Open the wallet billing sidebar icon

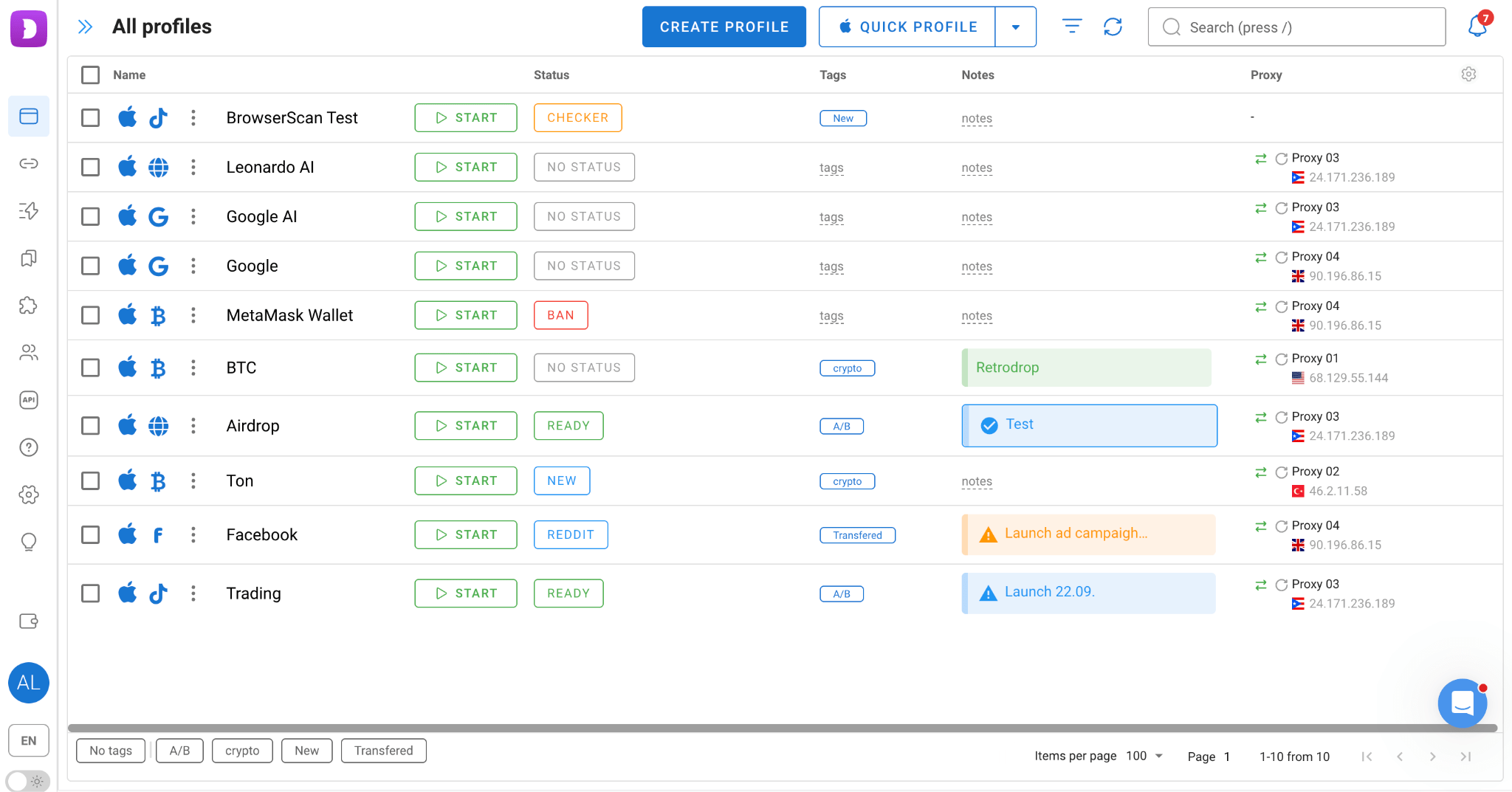29,621
